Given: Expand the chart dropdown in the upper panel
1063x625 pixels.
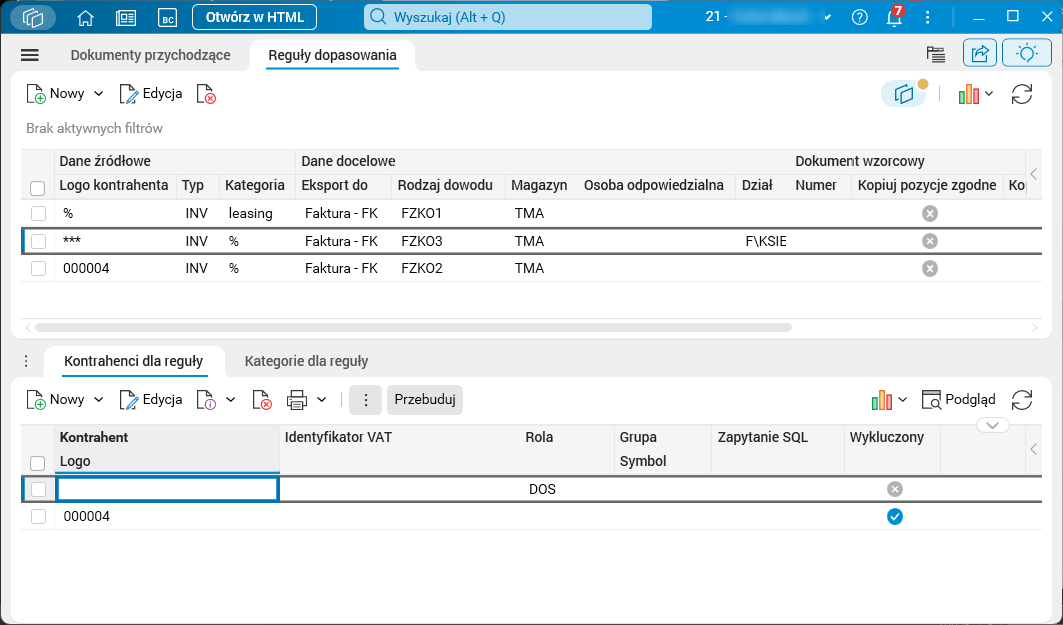Looking at the screenshot, I should point(989,94).
